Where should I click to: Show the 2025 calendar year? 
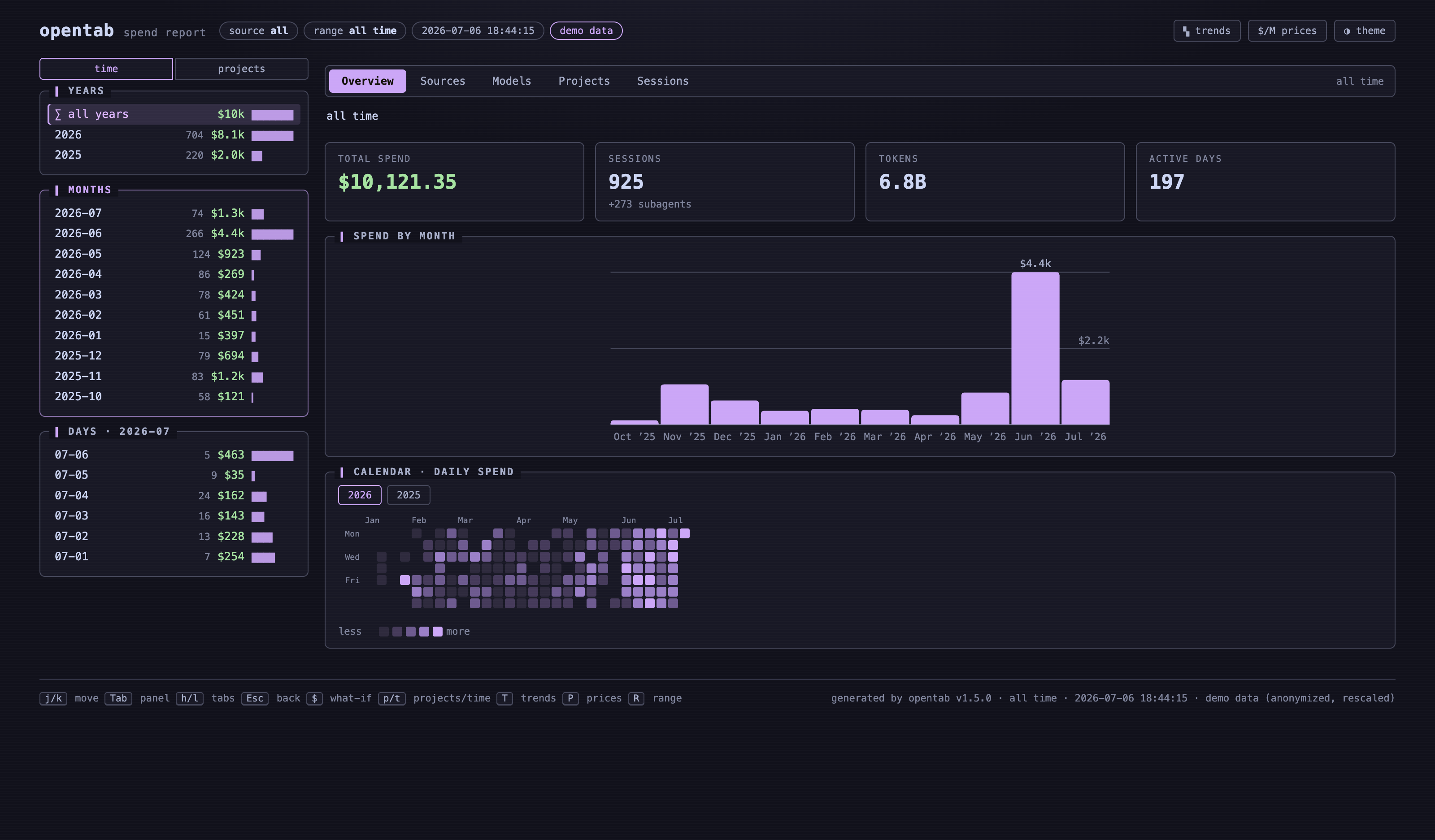click(x=408, y=495)
